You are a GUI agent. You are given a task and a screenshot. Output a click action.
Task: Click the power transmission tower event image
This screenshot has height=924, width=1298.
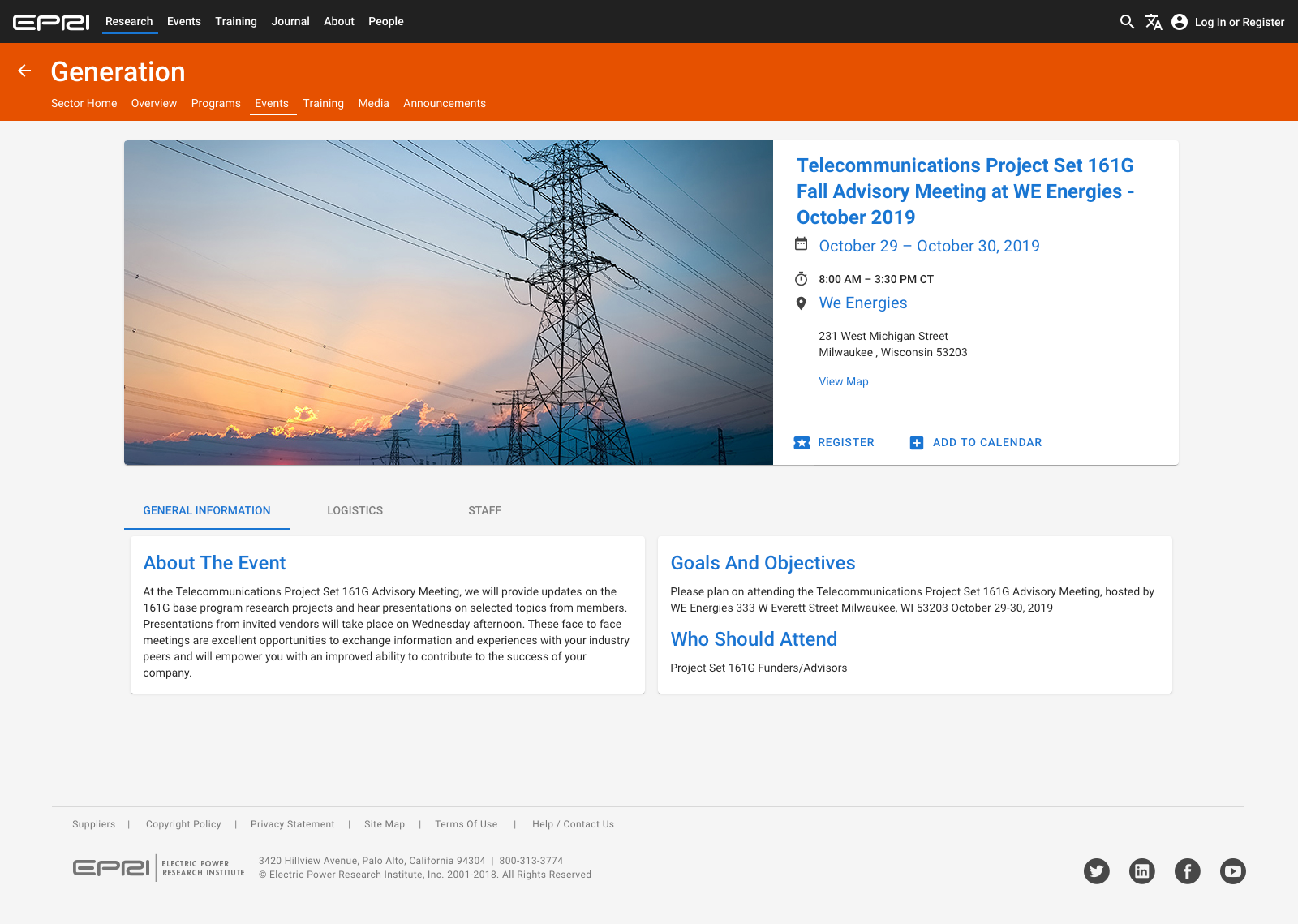[449, 303]
